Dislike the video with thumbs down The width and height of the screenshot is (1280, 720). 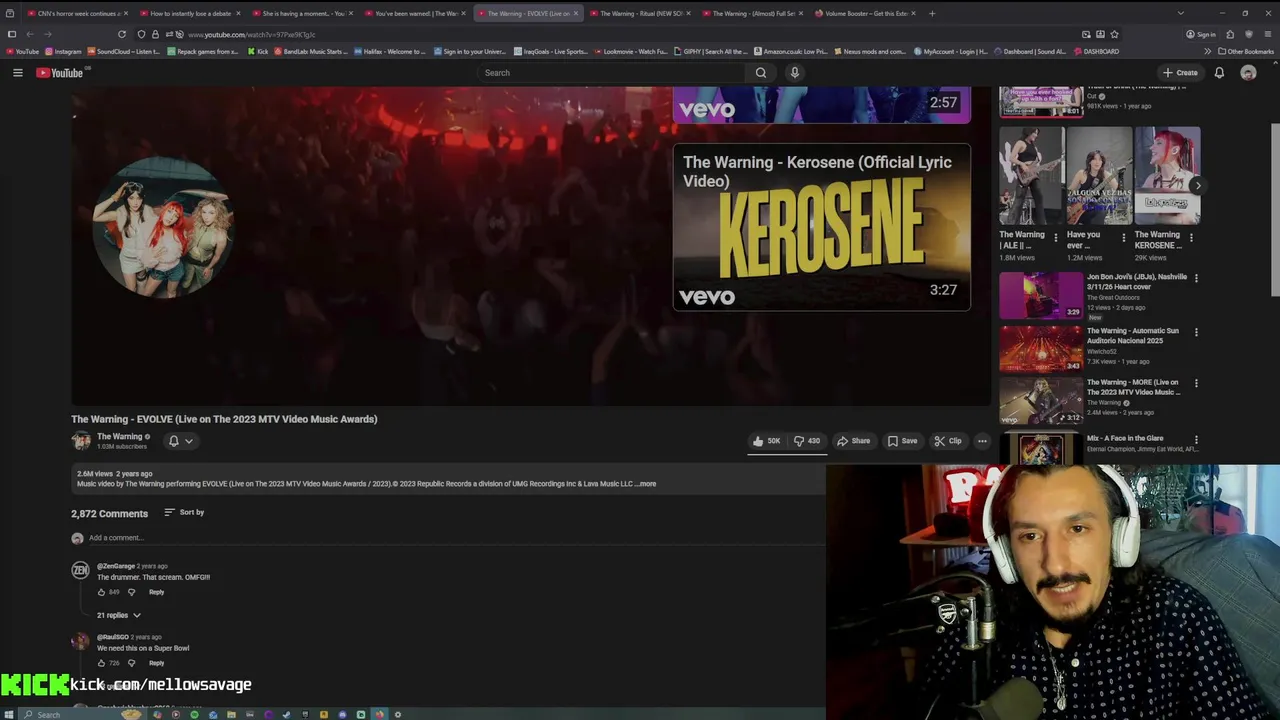pos(807,441)
